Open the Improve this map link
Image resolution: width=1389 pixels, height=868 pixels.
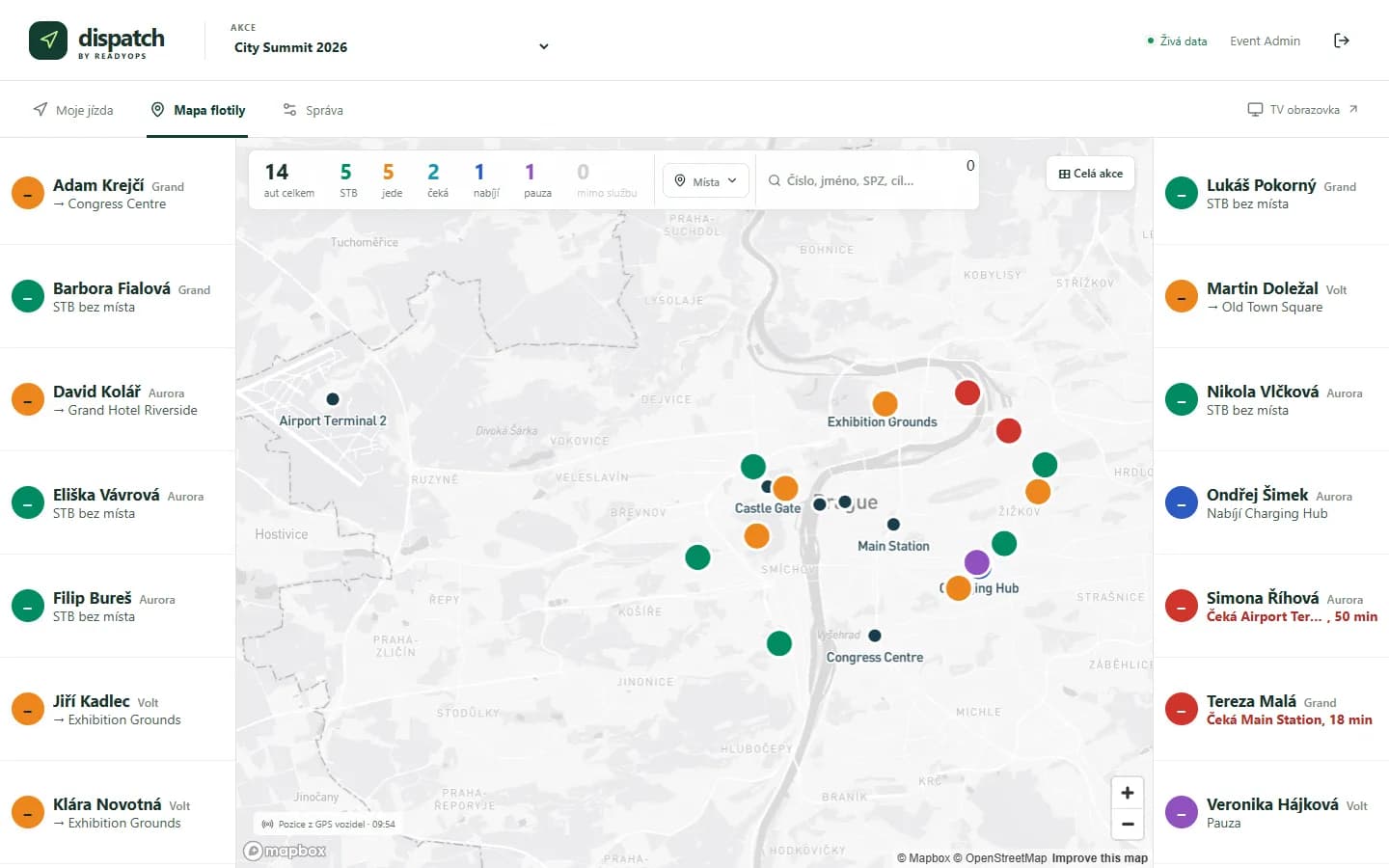click(x=1100, y=858)
